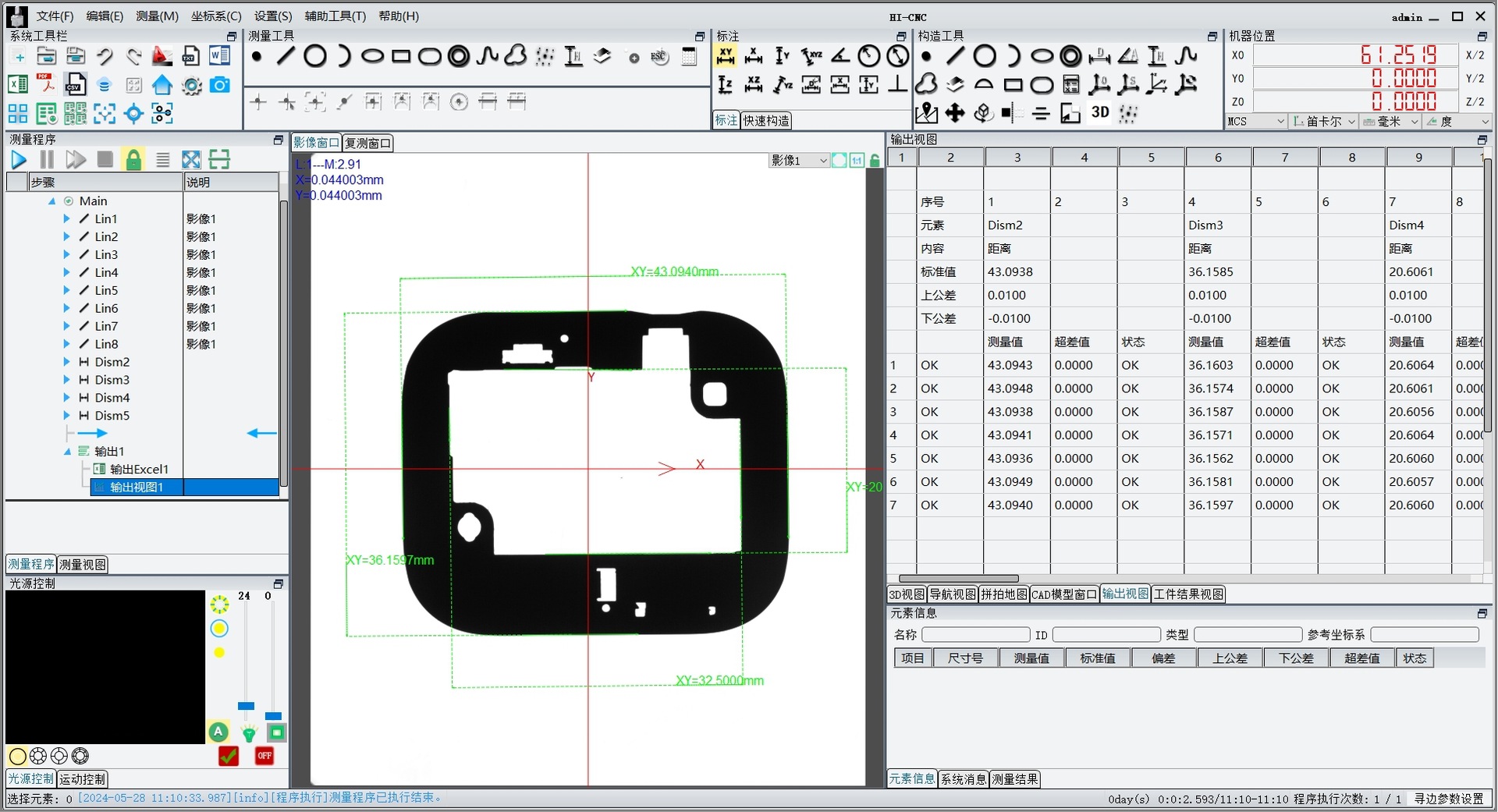1498x812 pixels.
Task: Toggle the green checkmark light button
Action: [229, 755]
